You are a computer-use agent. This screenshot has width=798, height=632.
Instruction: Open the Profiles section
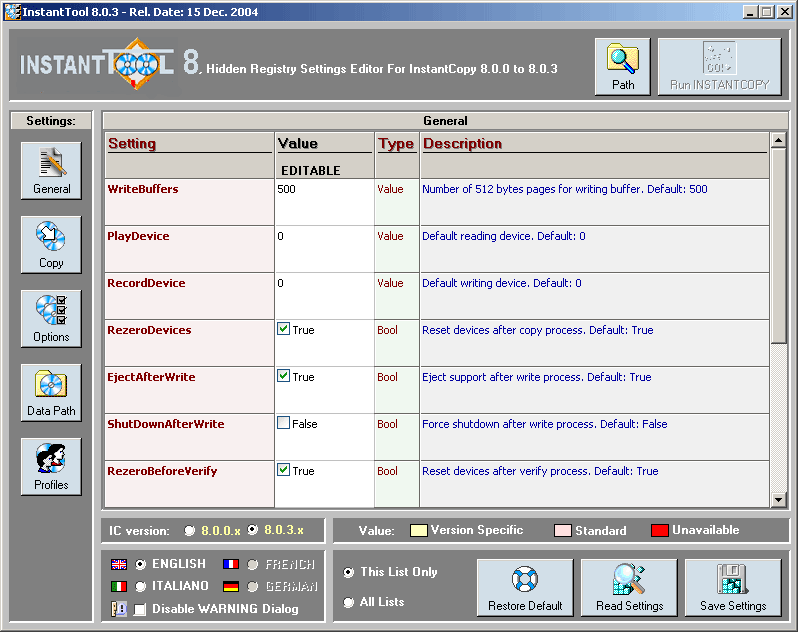click(51, 466)
